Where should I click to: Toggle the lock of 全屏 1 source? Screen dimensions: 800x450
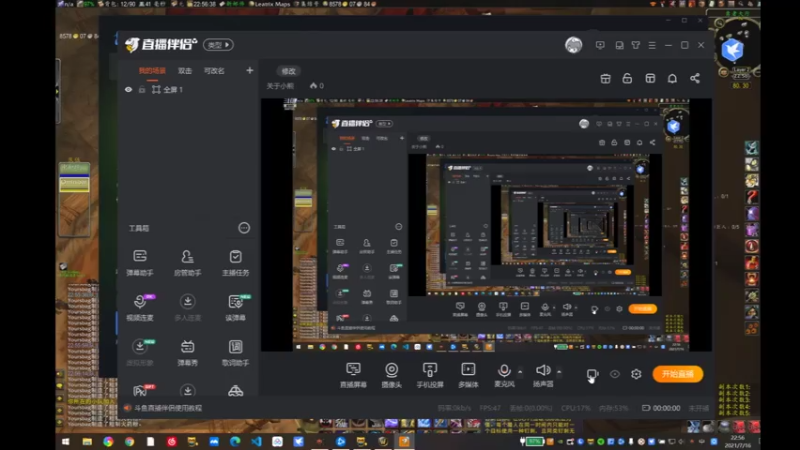coord(142,89)
